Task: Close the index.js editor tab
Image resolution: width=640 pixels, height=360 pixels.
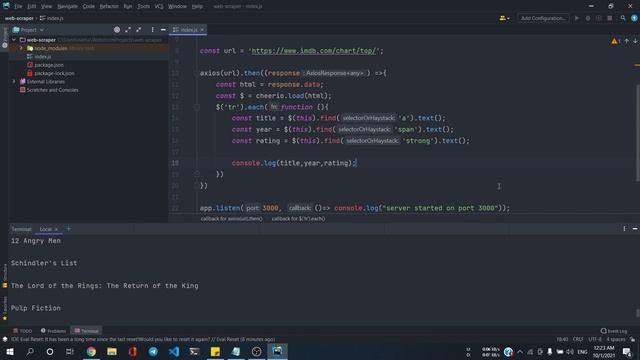Action: coord(202,30)
